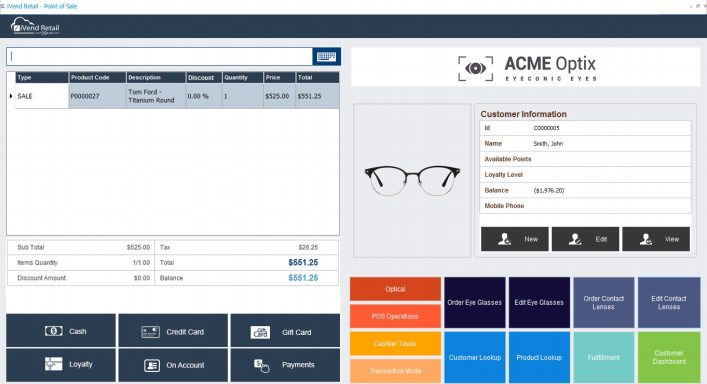The height and width of the screenshot is (384, 707).
Task: Select product code P0000027 cell
Action: pos(97,96)
